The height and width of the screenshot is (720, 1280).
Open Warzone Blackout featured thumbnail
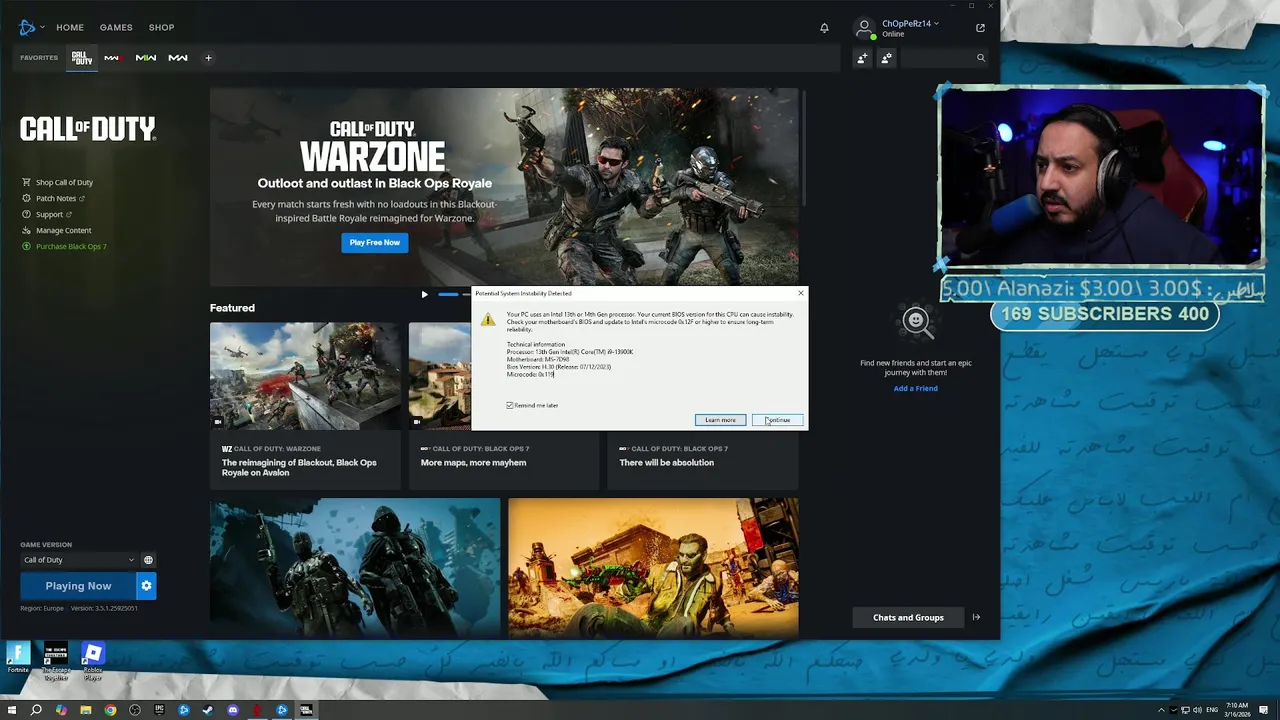pos(305,376)
